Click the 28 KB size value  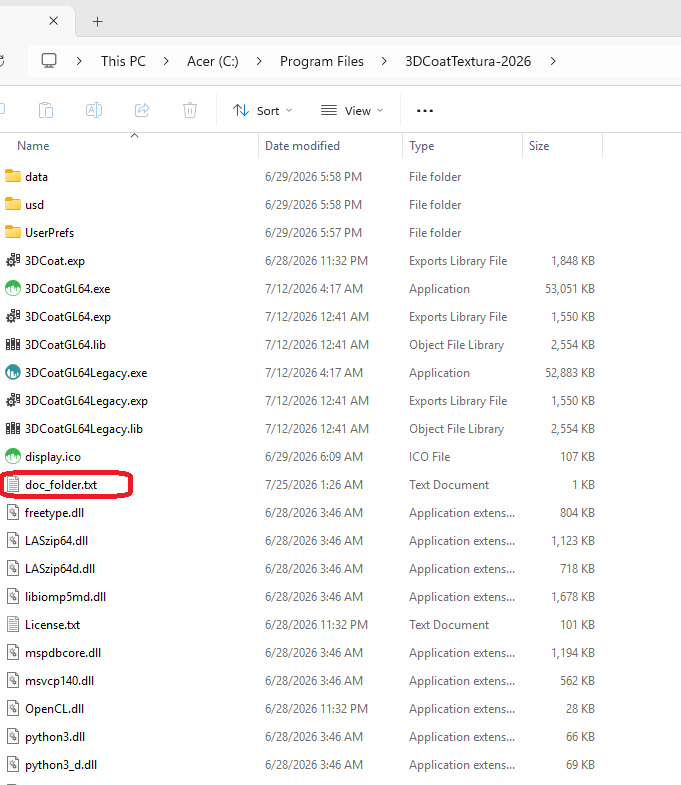point(580,709)
